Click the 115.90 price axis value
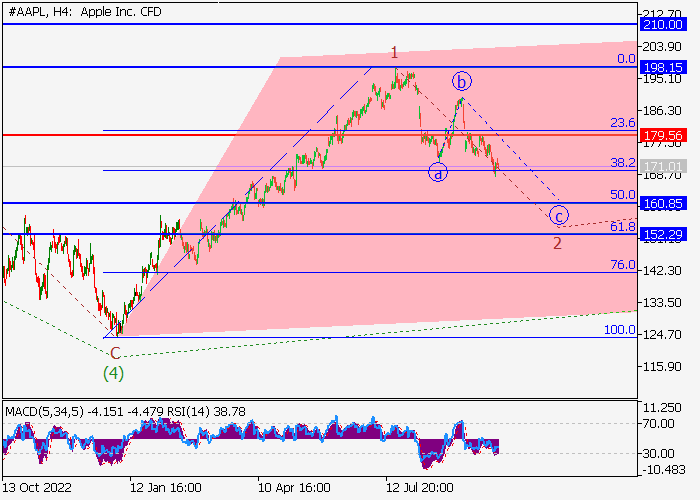This screenshot has width=700, height=500. pyautogui.click(x=662, y=367)
